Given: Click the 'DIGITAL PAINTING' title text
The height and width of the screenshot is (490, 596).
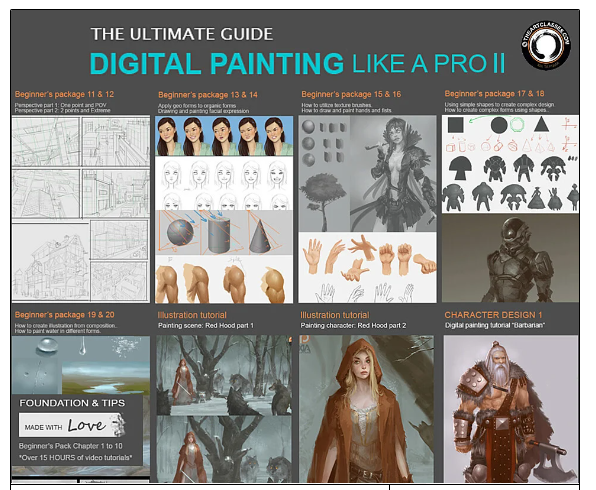Looking at the screenshot, I should [x=217, y=63].
